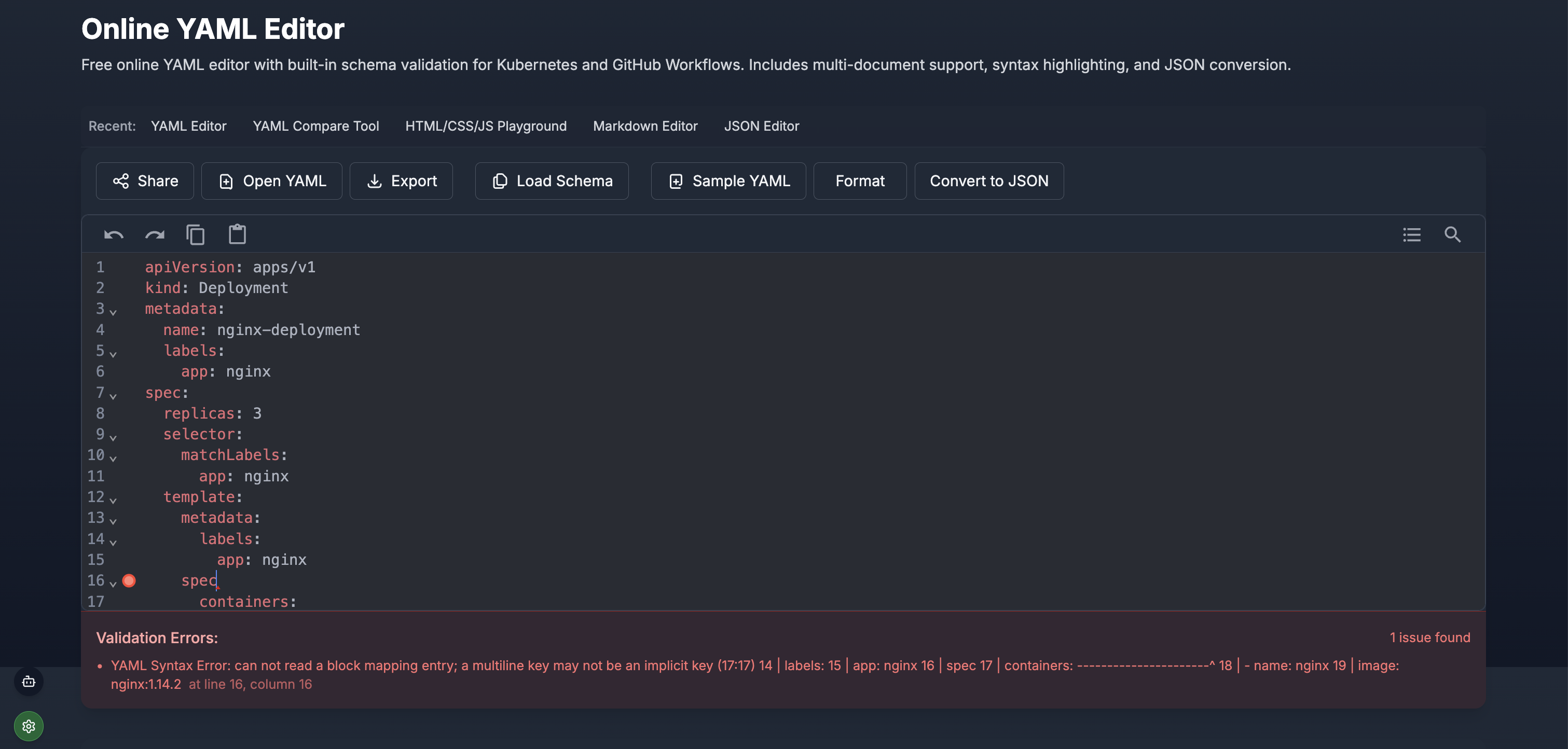Screen dimensions: 1568x749
Task: Open the AI assistant robot button
Action: (28, 682)
